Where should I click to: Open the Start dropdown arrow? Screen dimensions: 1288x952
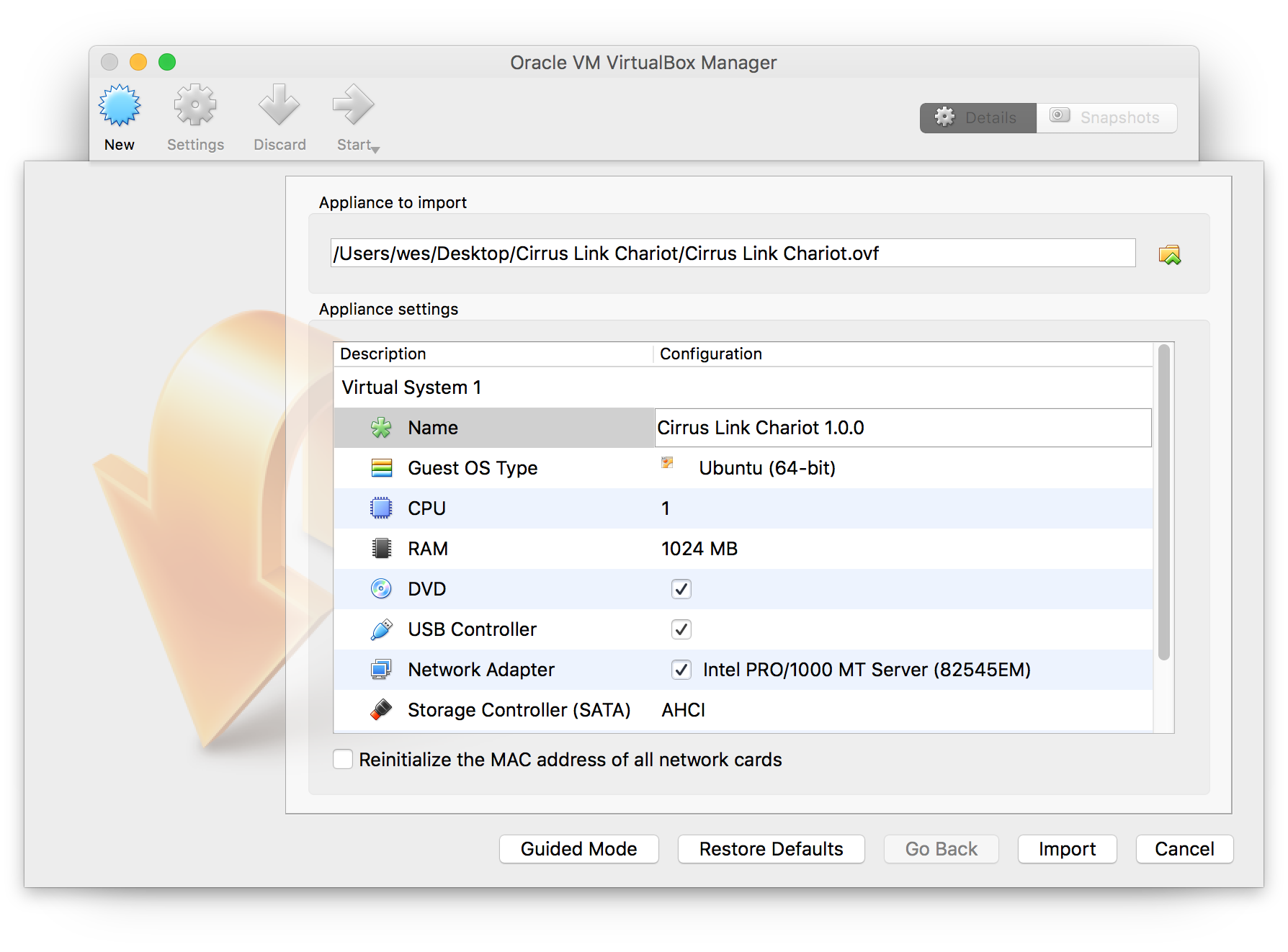coord(375,150)
